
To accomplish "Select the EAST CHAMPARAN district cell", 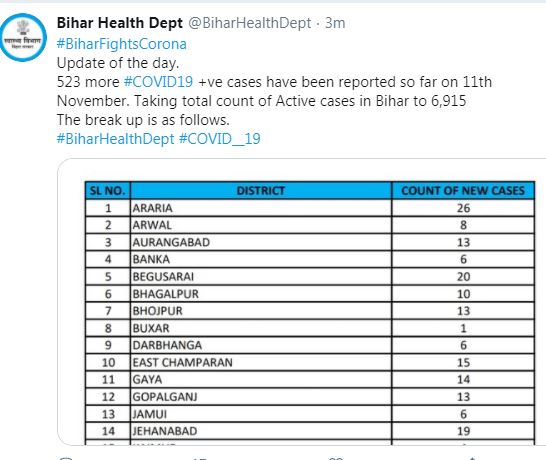I will point(261,362).
